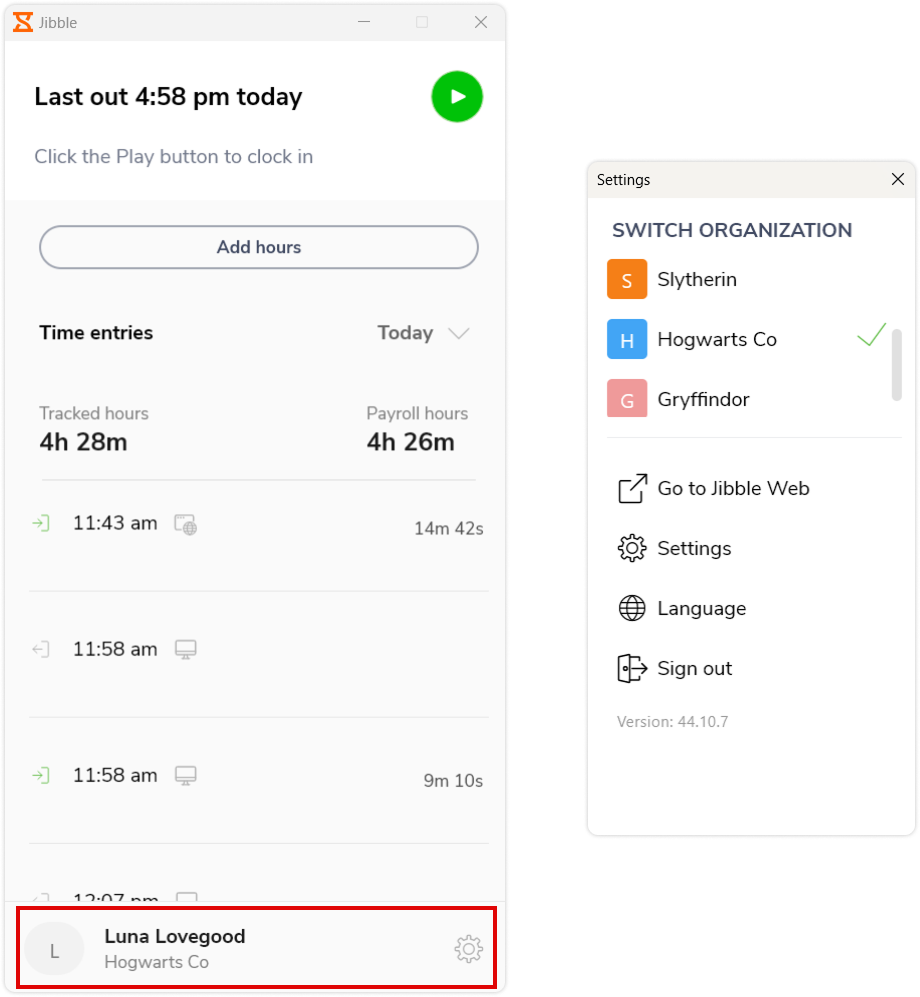Screen dimensions: 920x997
Task: Click the Jibble logo in title bar
Action: point(23,22)
